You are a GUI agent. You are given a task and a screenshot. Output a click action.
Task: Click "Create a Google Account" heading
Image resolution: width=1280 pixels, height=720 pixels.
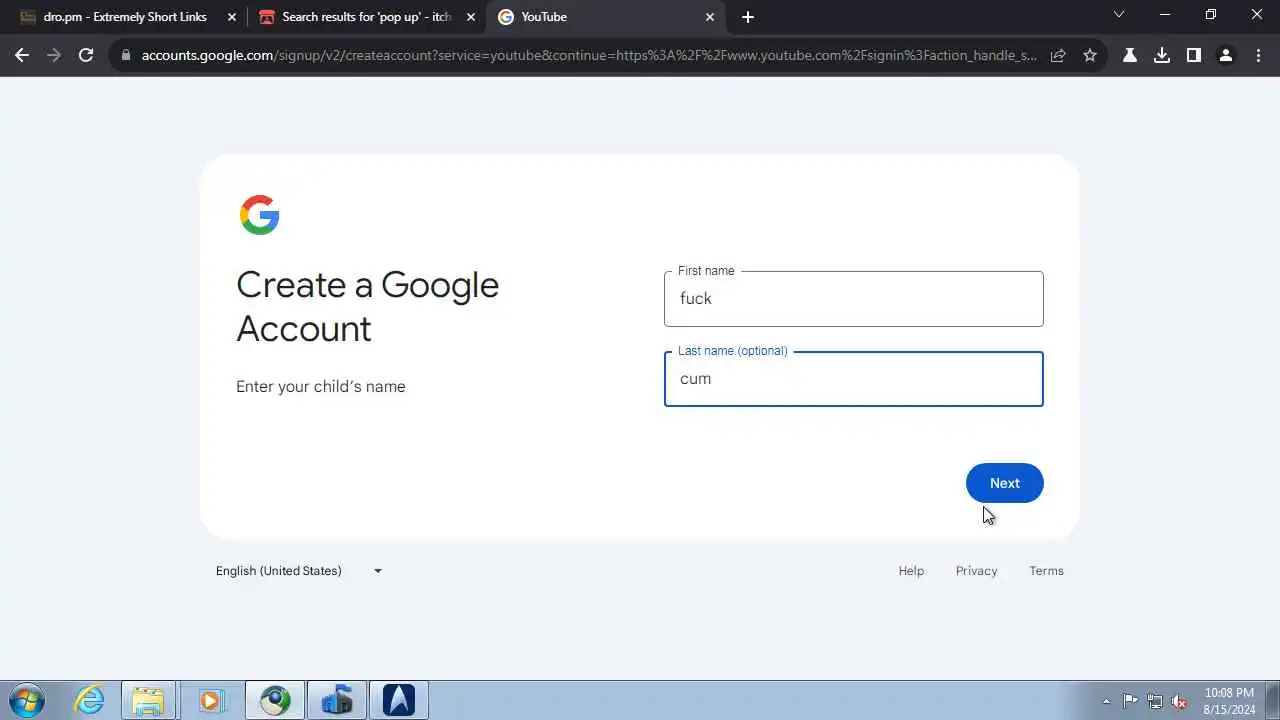[x=367, y=306]
